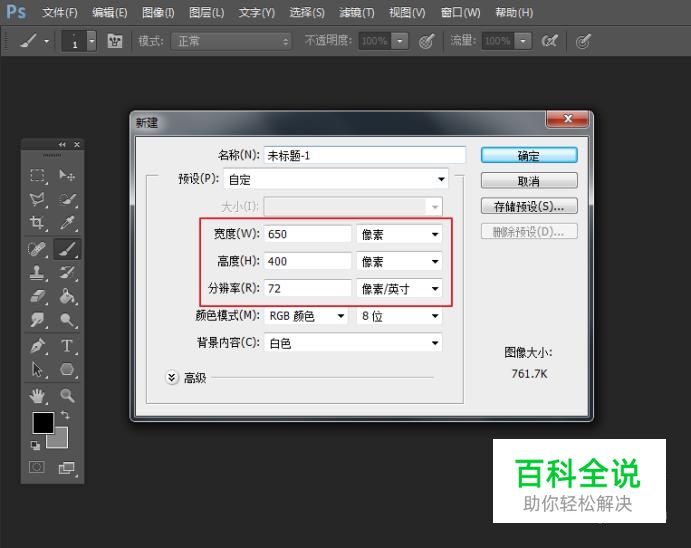Click the 取消 cancel button
Viewport: 691px width, 548px height.
[529, 181]
